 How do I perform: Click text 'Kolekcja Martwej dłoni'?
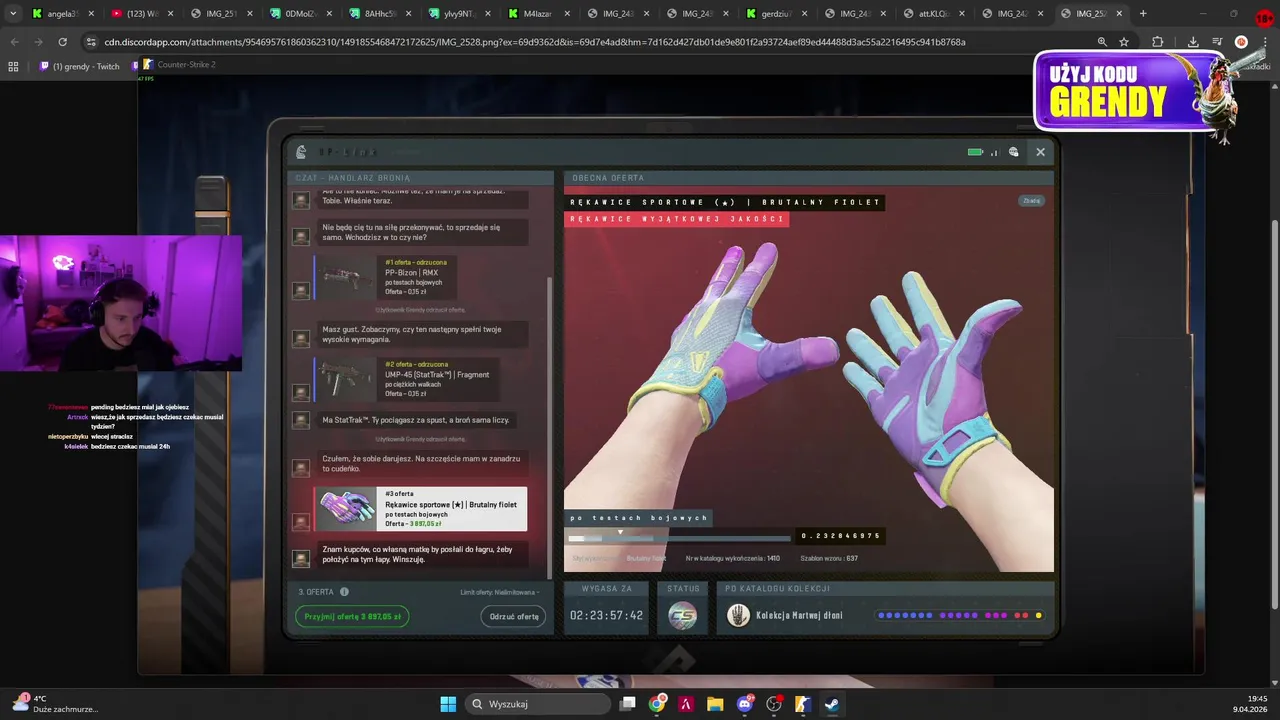799,616
